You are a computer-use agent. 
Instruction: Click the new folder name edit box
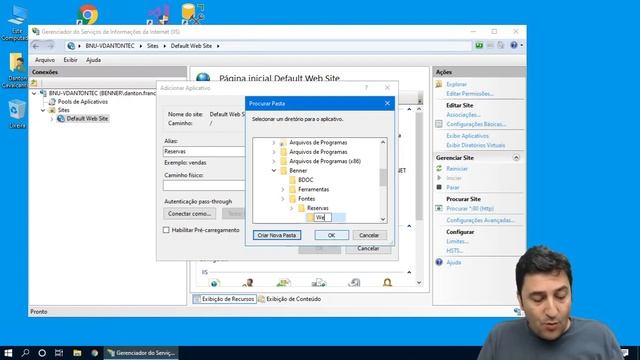tap(323, 218)
